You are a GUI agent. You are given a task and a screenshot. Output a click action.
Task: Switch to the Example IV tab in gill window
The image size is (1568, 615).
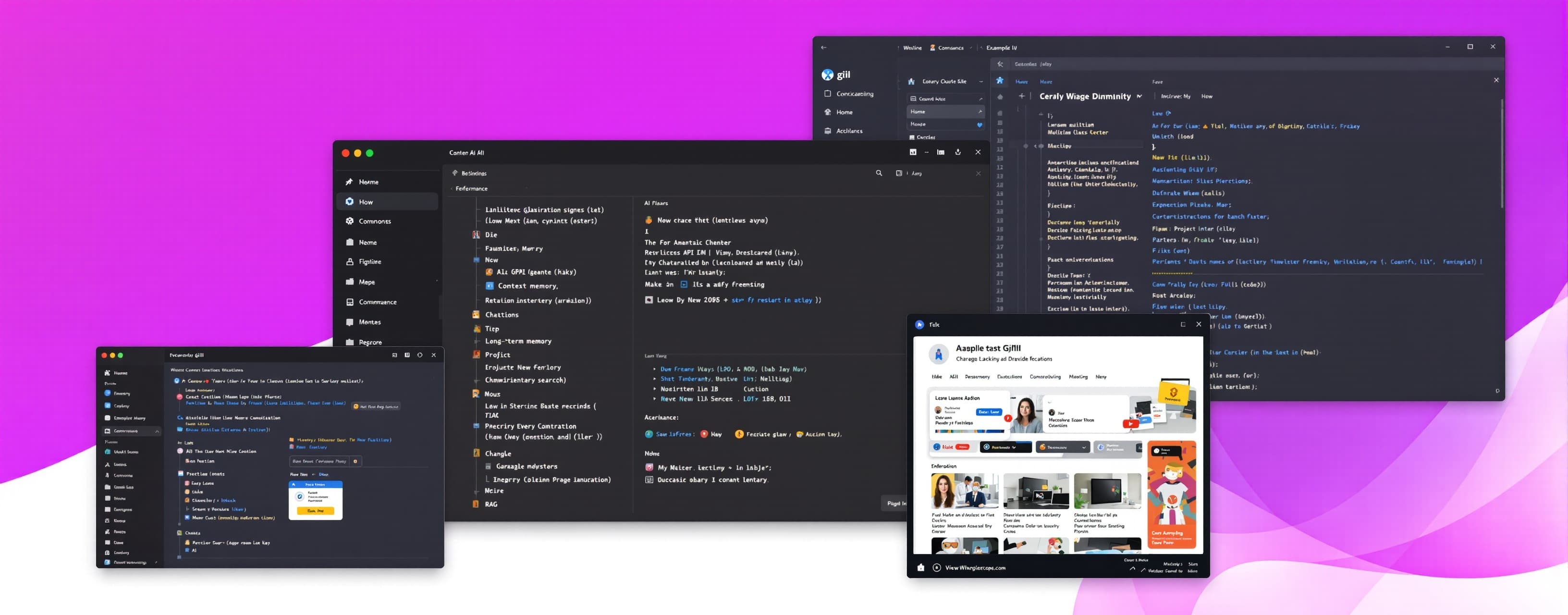click(x=1001, y=48)
